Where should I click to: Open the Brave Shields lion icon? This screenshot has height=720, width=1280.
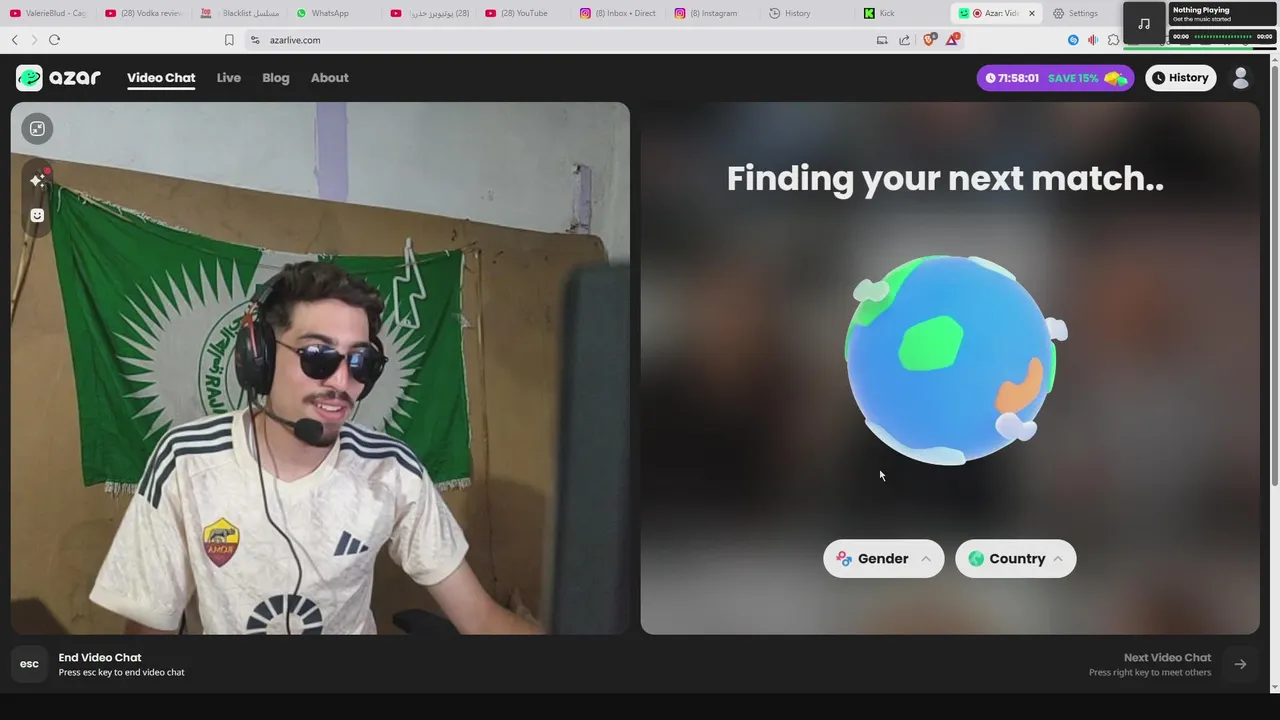click(929, 40)
